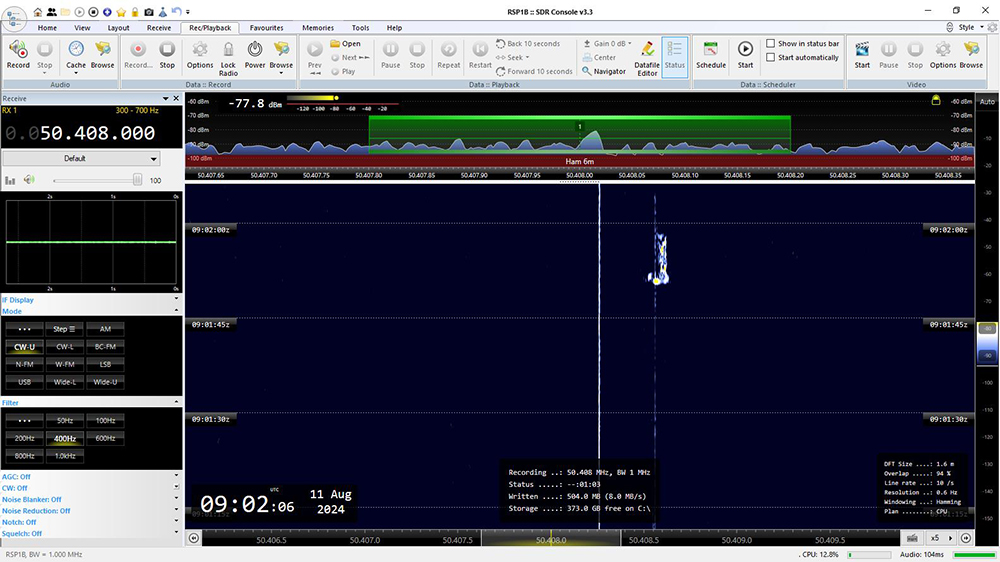Viewport: 1000px width, 562px height.
Task: Select USB mode
Action: [24, 382]
